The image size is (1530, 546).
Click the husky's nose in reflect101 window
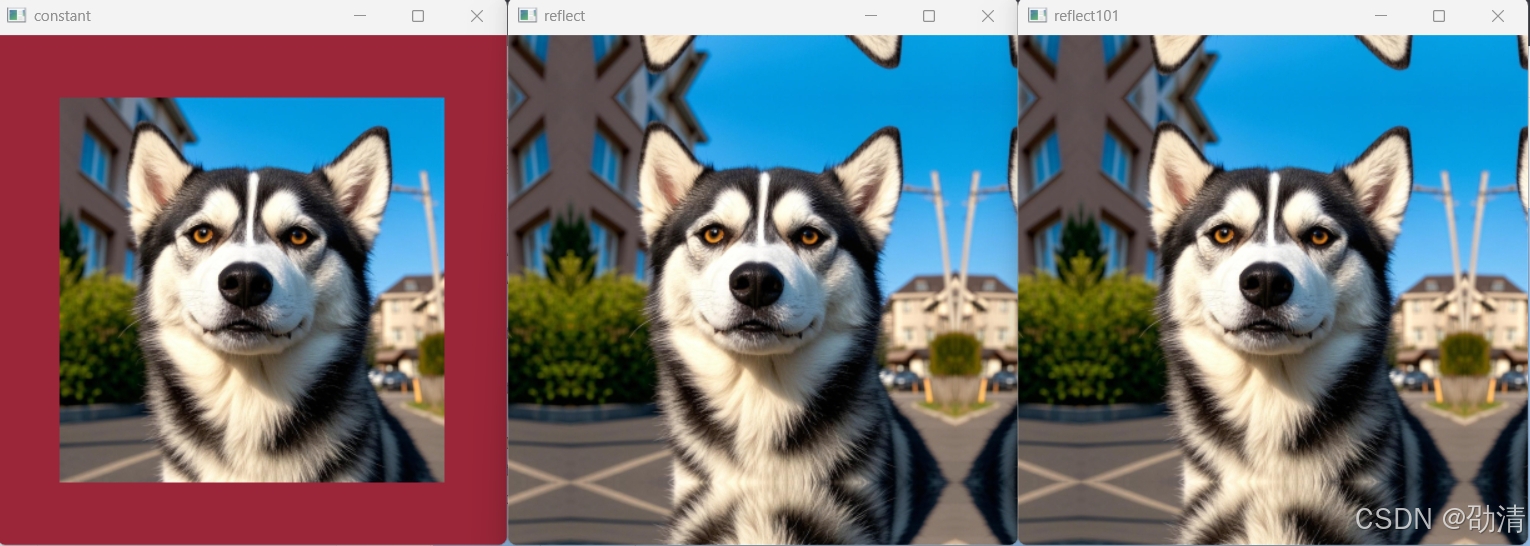coord(1267,285)
